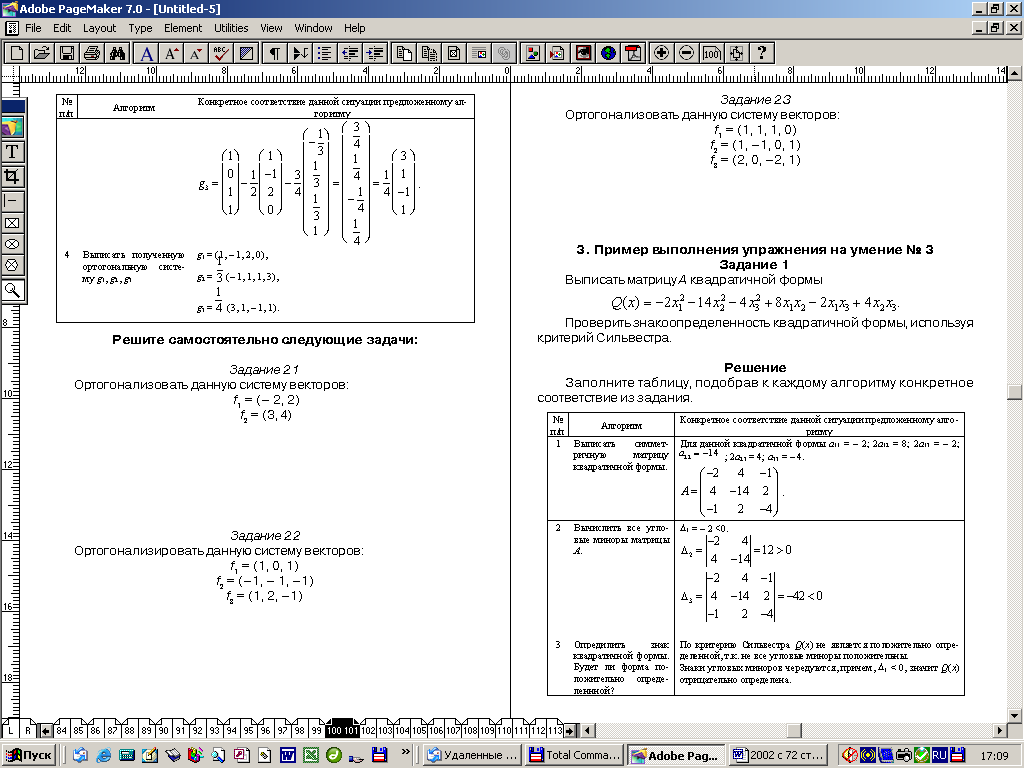Click the Increase Font Size icon
The width and height of the screenshot is (1024, 768).
tap(172, 53)
